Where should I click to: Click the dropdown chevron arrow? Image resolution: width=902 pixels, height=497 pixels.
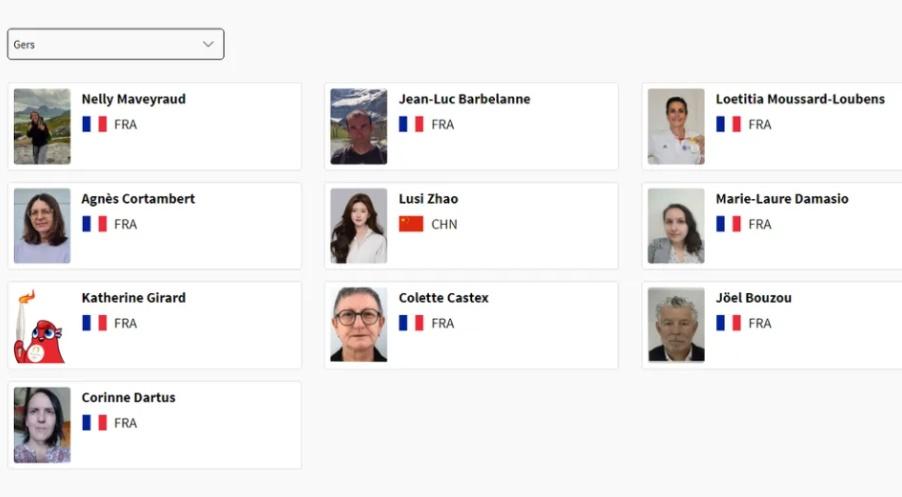(x=208, y=44)
